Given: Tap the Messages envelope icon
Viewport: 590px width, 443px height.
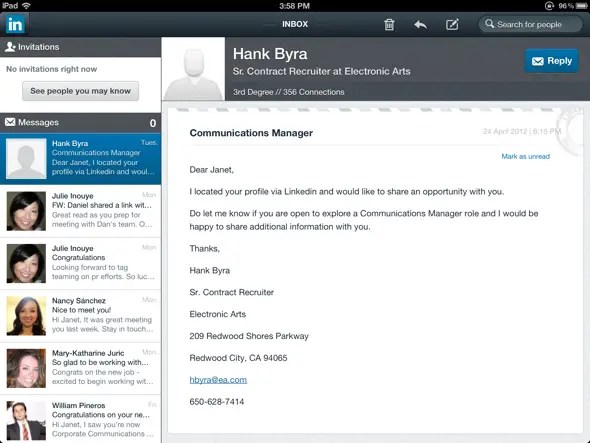Looking at the screenshot, I should tap(10, 122).
